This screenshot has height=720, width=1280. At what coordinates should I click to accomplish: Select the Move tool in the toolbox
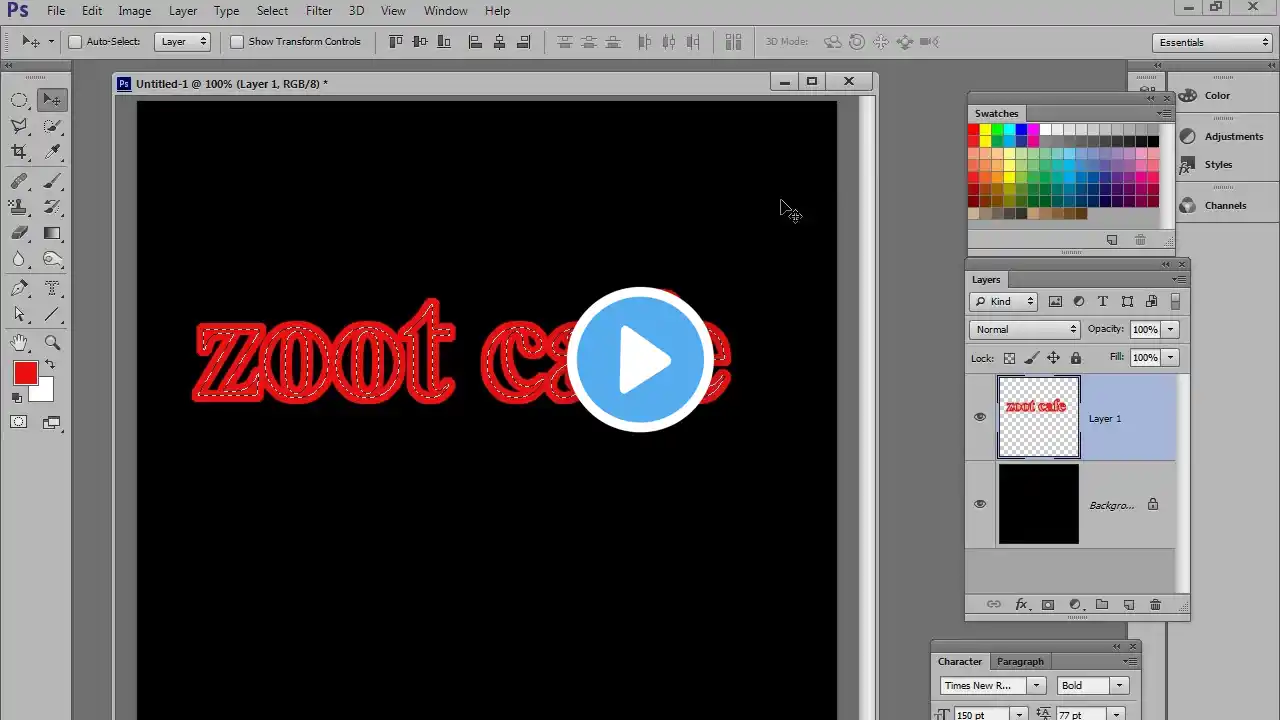(52, 100)
